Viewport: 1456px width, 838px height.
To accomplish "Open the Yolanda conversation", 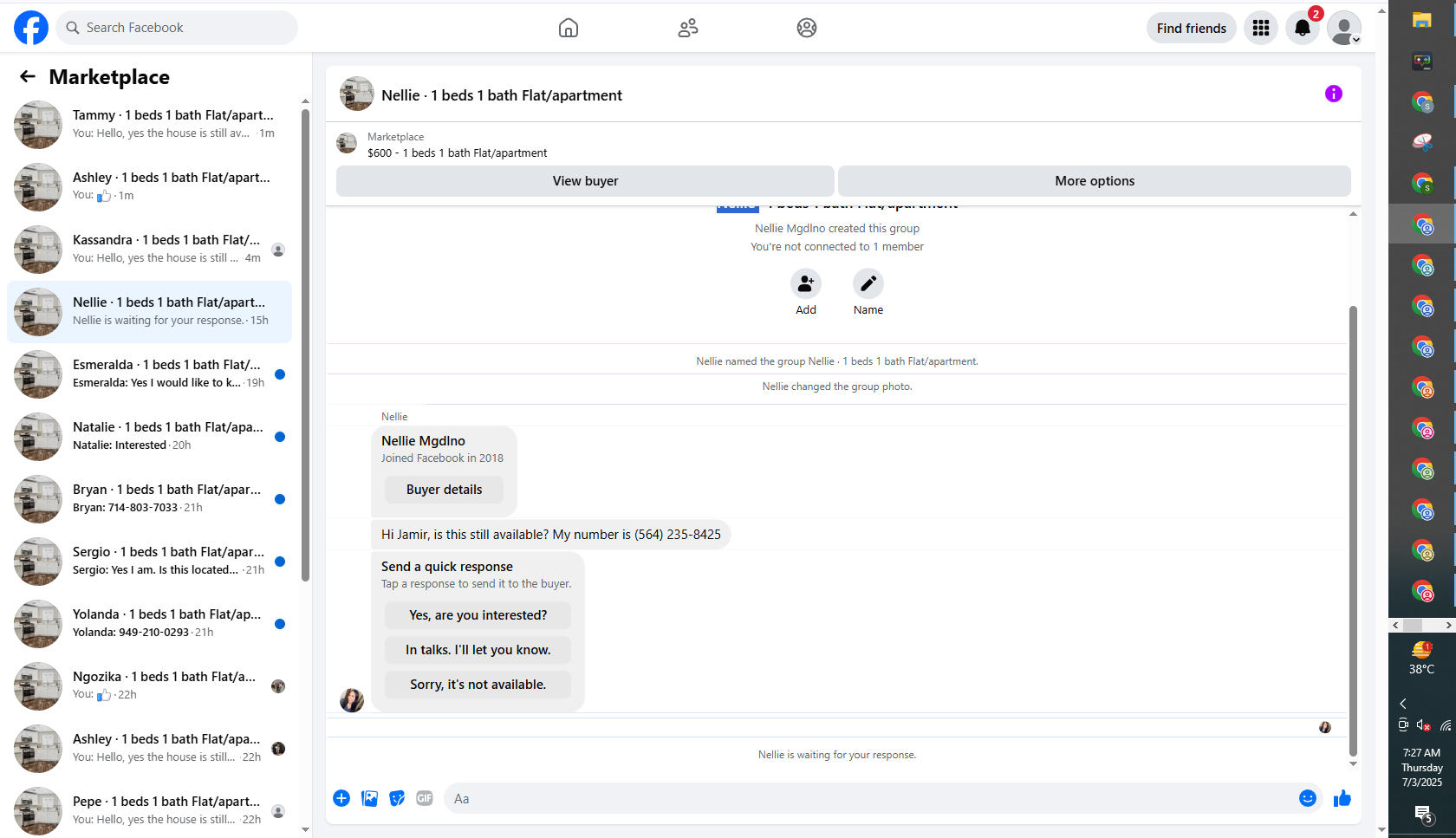I will point(149,624).
